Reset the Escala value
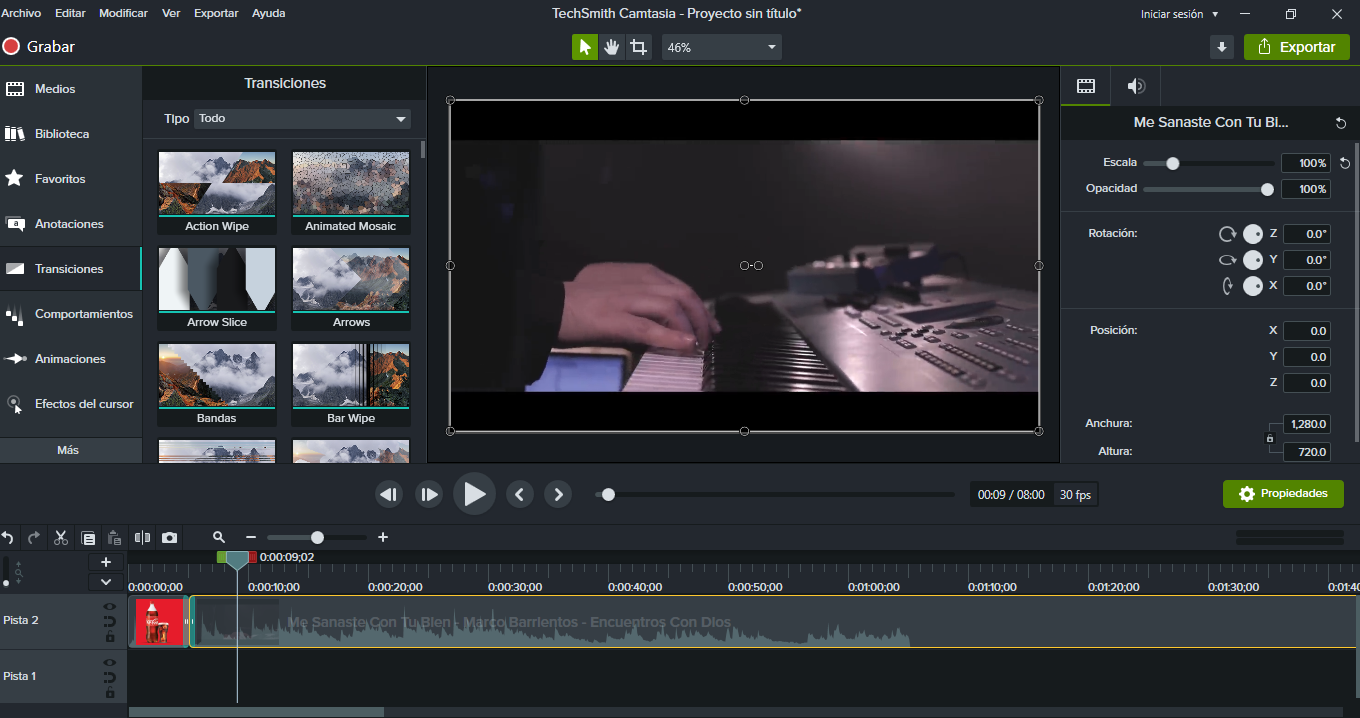1360x718 pixels. (x=1345, y=163)
